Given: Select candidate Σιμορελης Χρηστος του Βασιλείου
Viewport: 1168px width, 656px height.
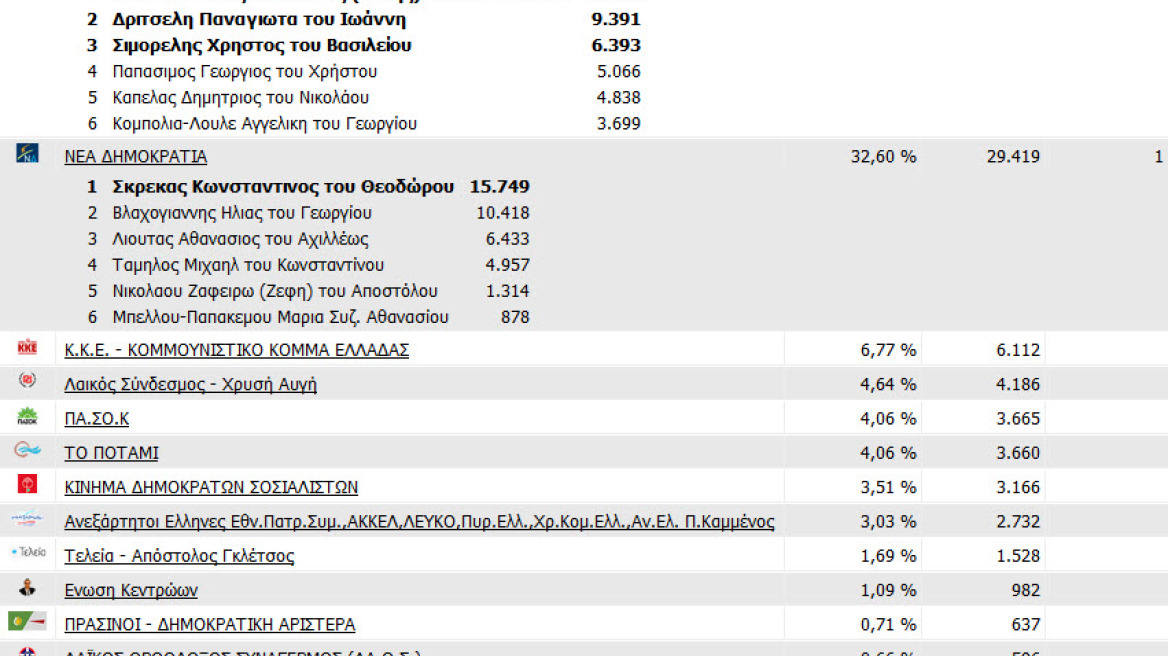Looking at the screenshot, I should click(x=262, y=45).
